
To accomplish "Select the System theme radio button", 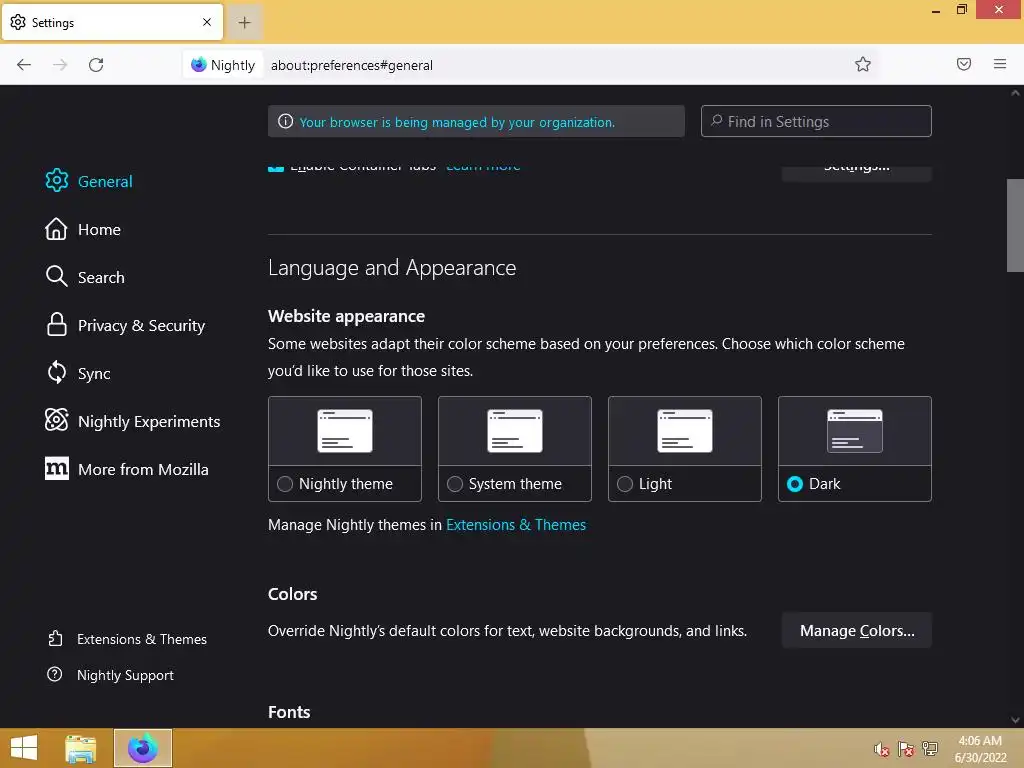I will [x=455, y=484].
